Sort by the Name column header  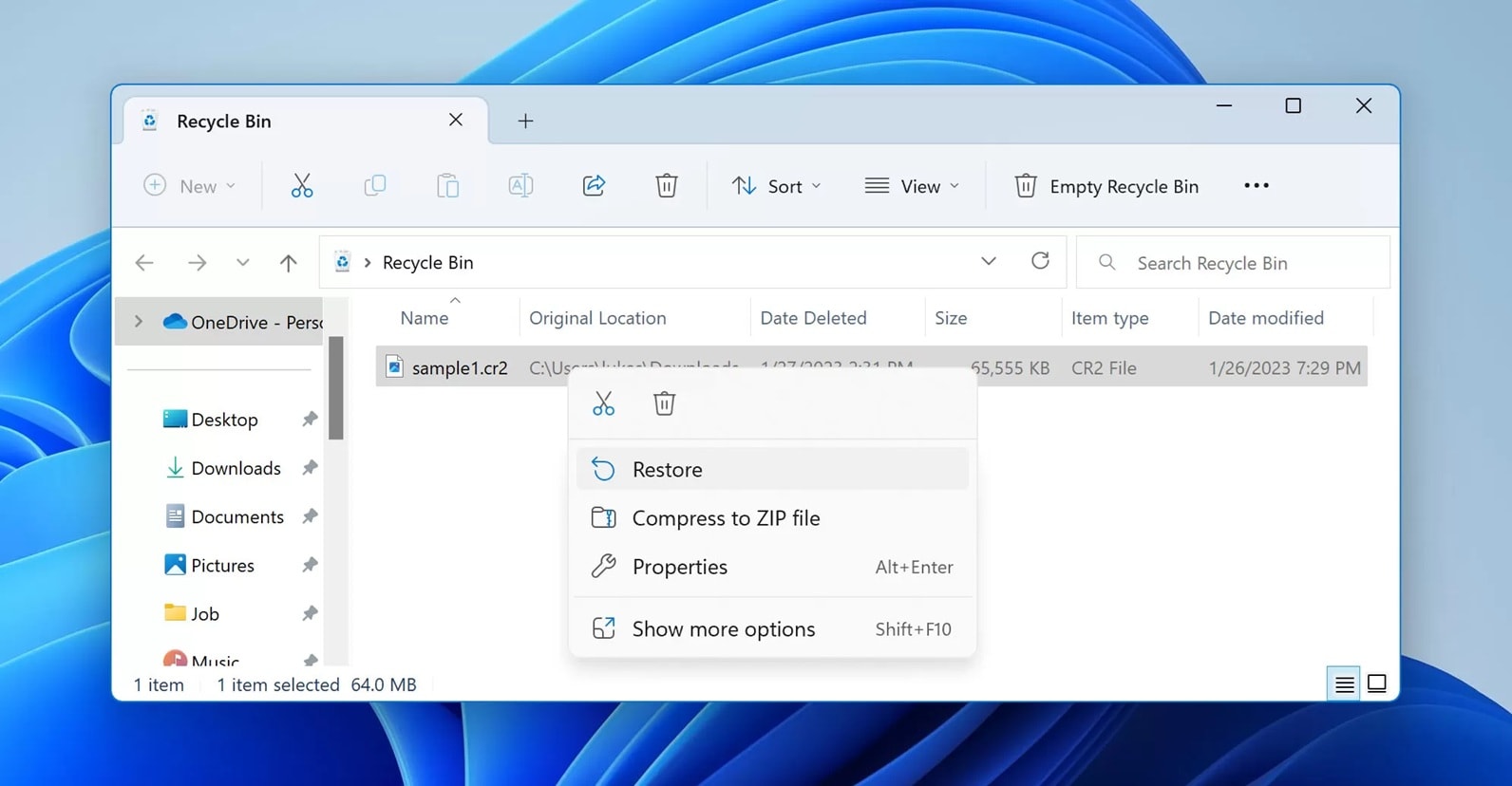[x=425, y=318]
